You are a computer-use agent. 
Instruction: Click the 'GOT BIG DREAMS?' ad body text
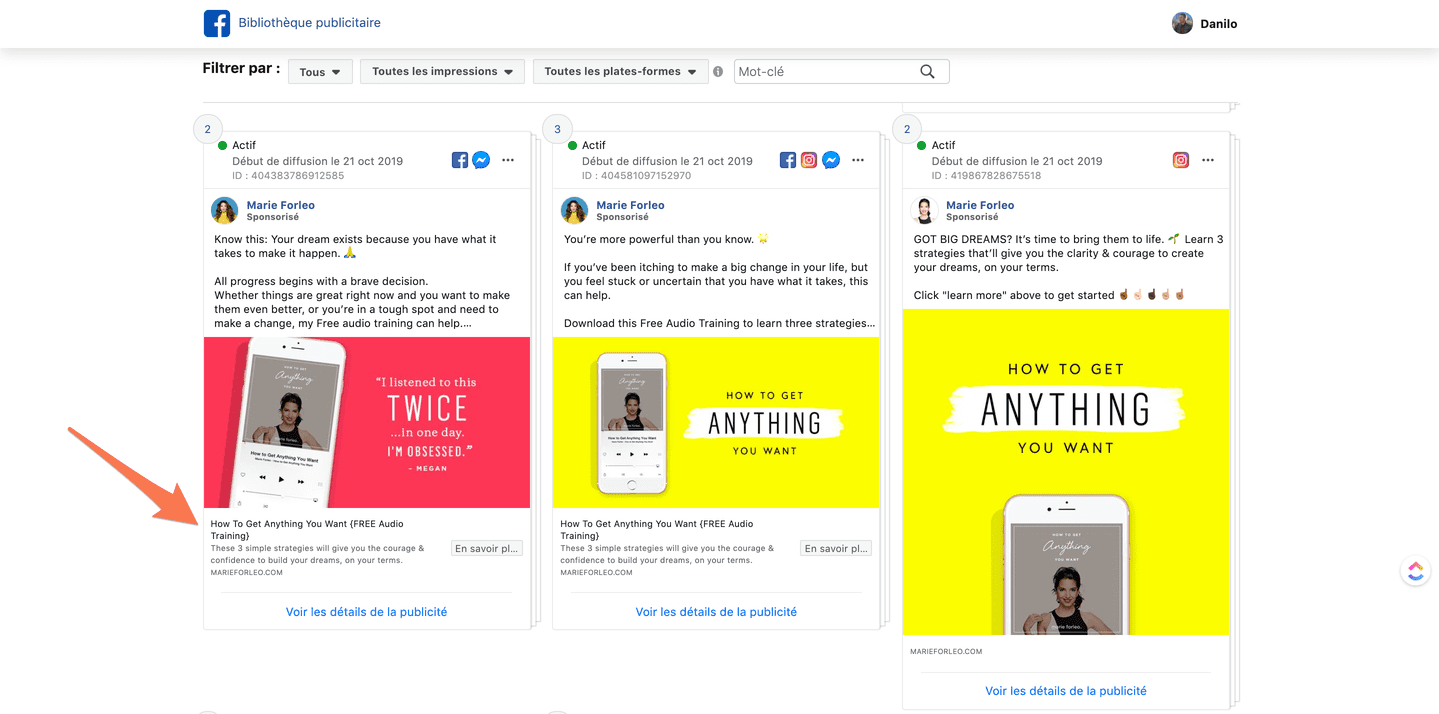coord(1068,267)
